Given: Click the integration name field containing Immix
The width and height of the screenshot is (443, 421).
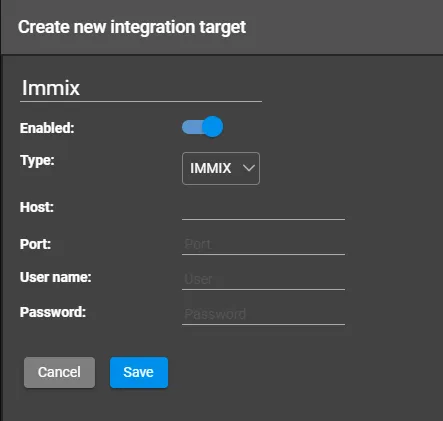Looking at the screenshot, I should point(141,88).
